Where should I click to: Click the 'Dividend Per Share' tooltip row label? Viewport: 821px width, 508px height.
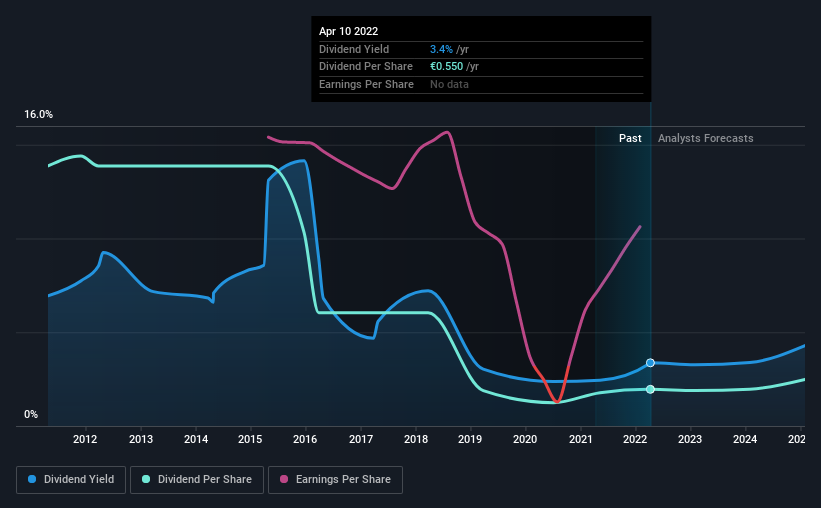(365, 67)
